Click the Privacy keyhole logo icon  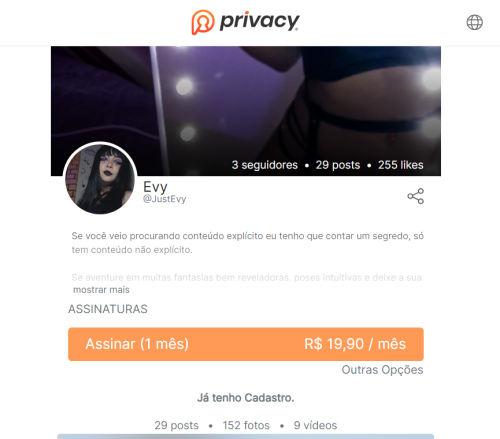203,22
